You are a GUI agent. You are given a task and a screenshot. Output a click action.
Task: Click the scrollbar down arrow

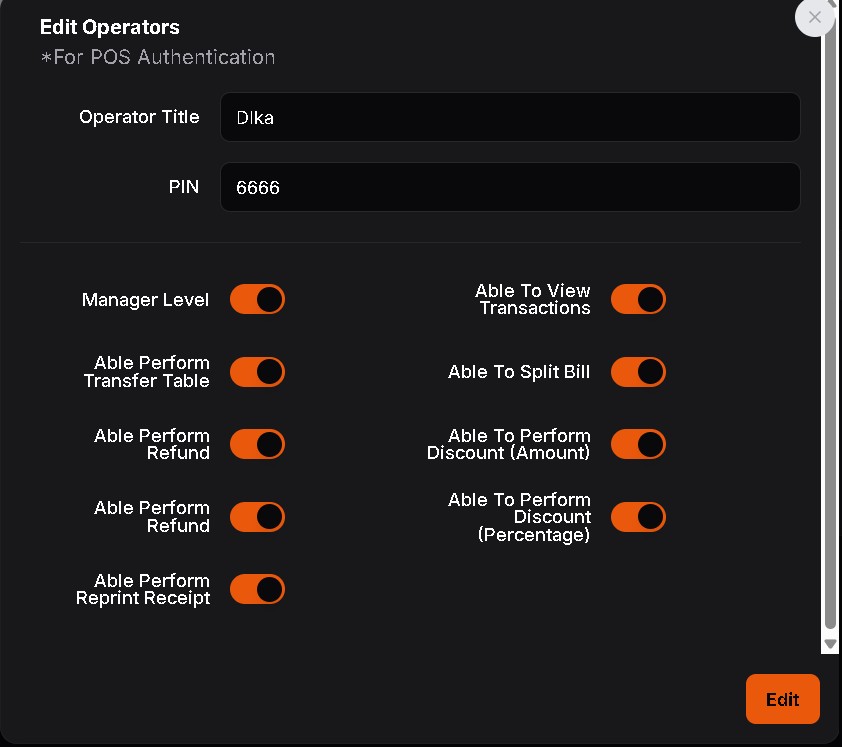point(829,645)
